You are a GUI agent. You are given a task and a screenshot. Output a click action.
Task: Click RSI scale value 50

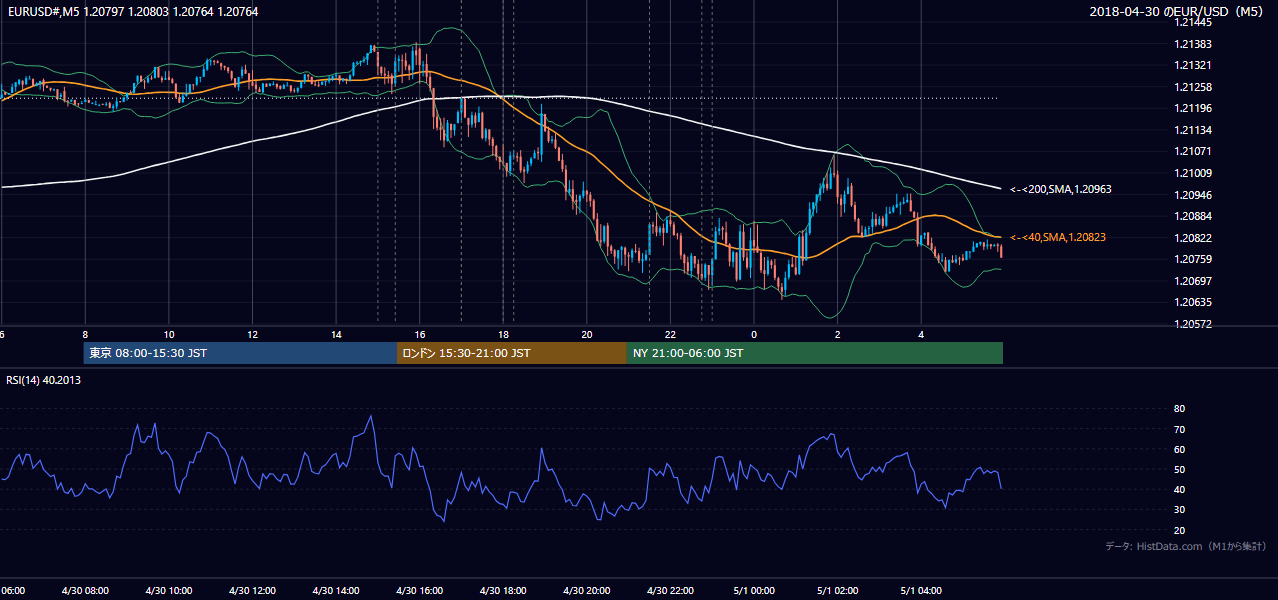point(1179,469)
